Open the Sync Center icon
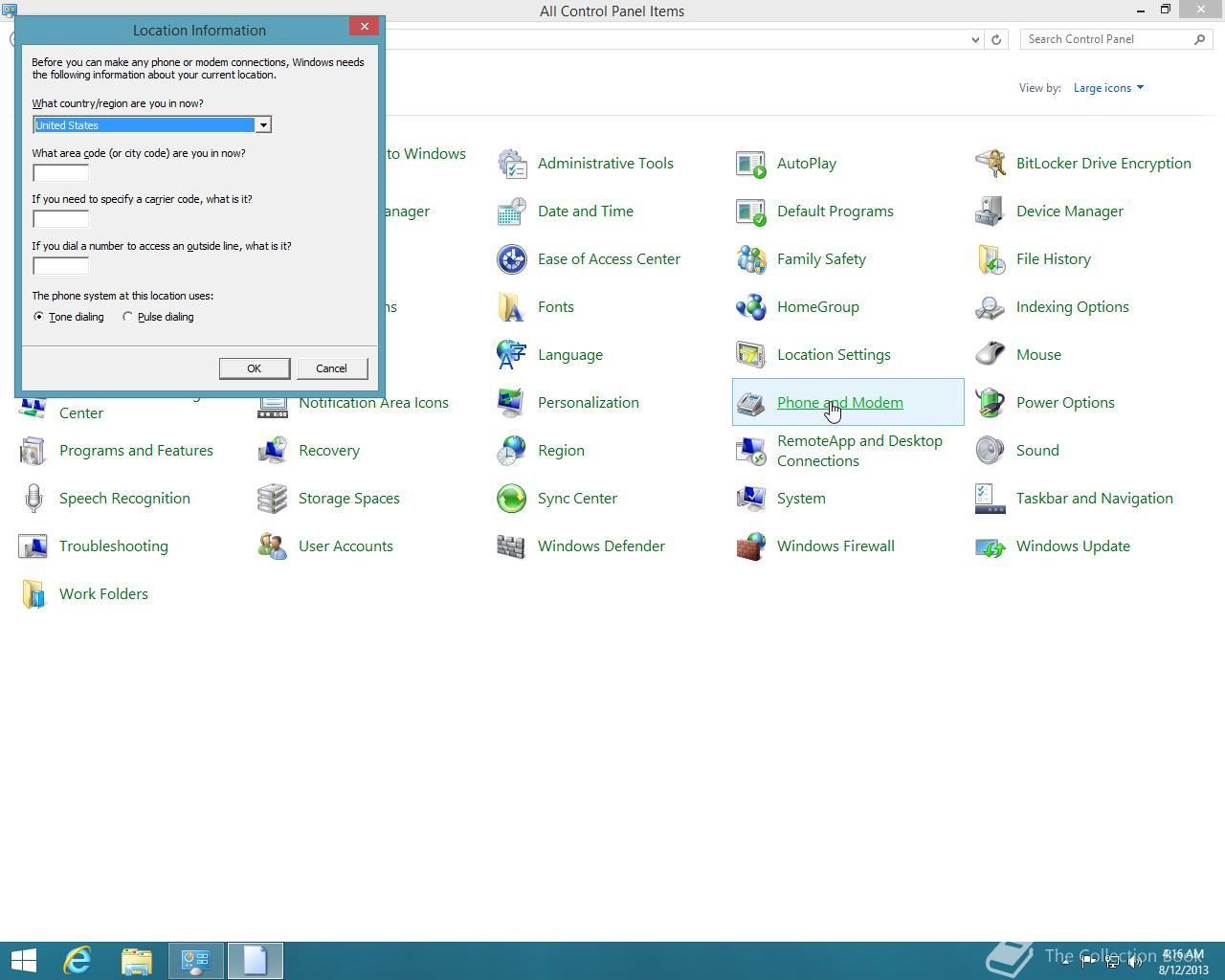The image size is (1225, 980). [x=512, y=499]
